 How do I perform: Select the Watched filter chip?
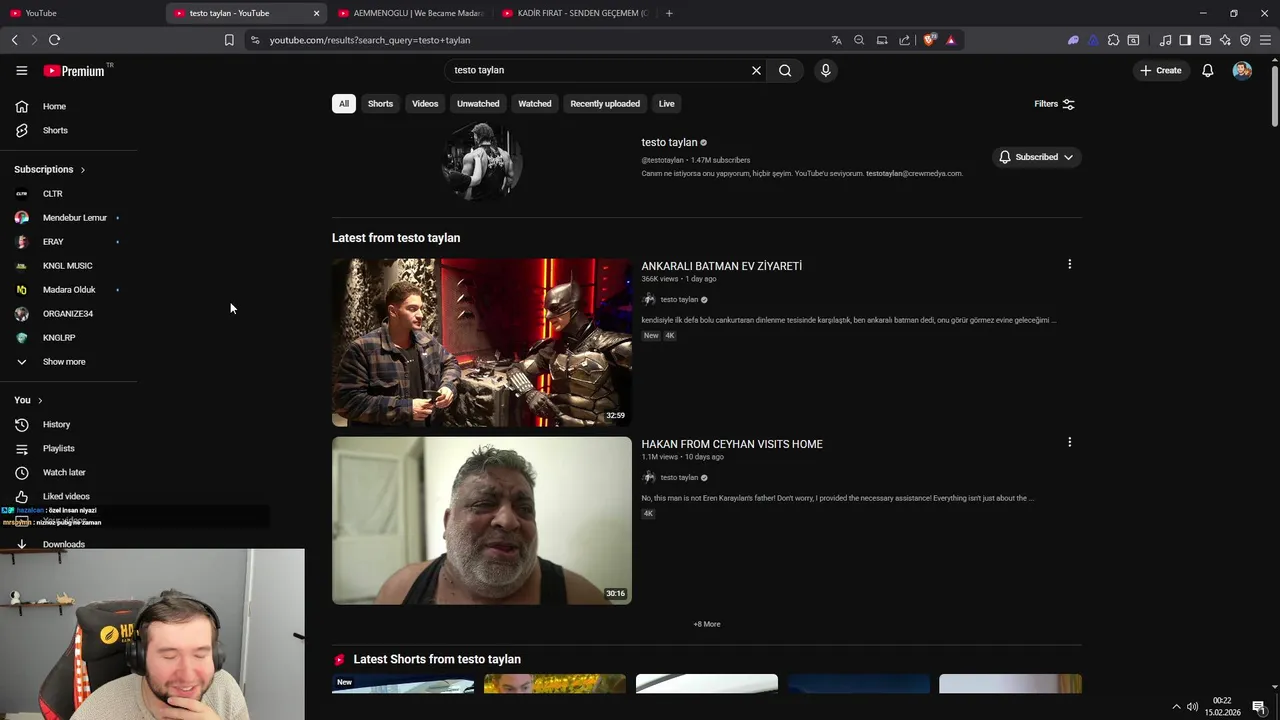(x=535, y=104)
